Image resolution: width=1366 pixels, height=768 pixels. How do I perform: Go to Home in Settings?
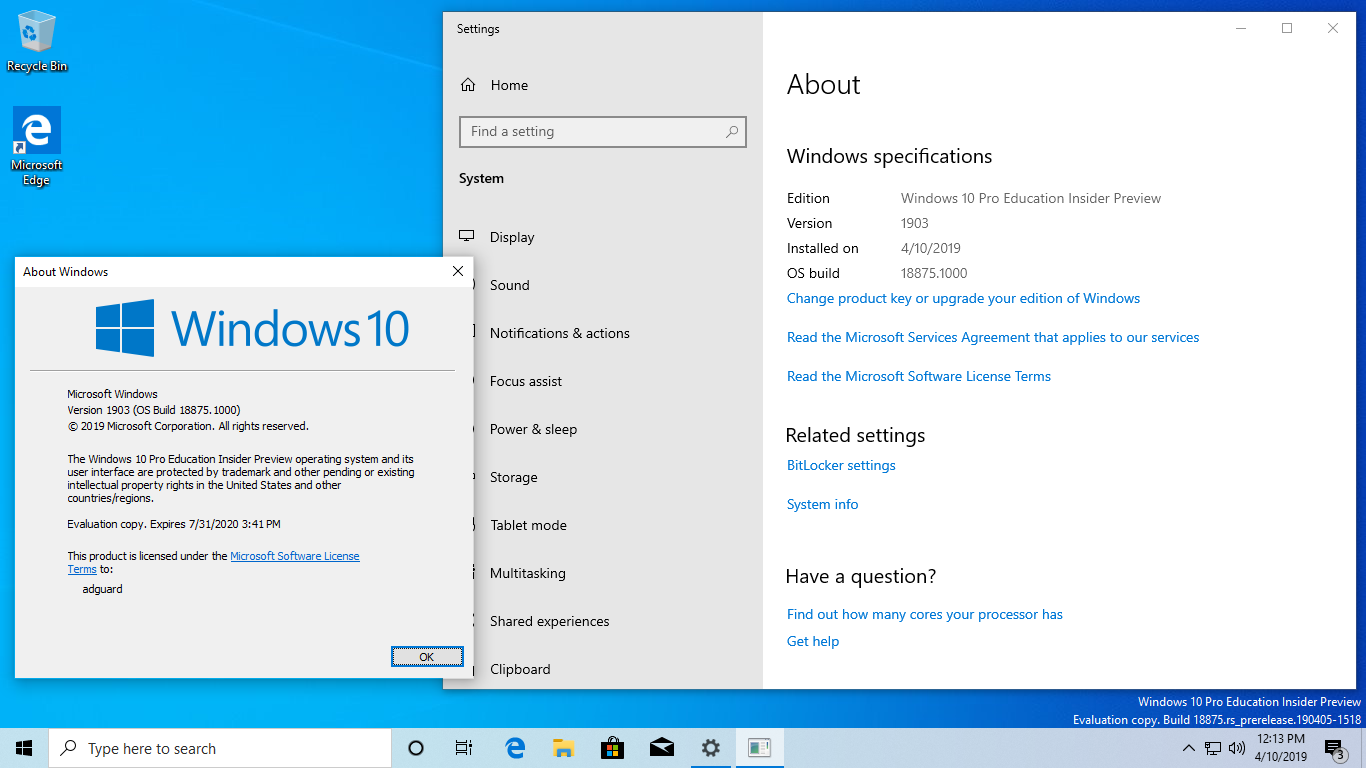click(509, 85)
